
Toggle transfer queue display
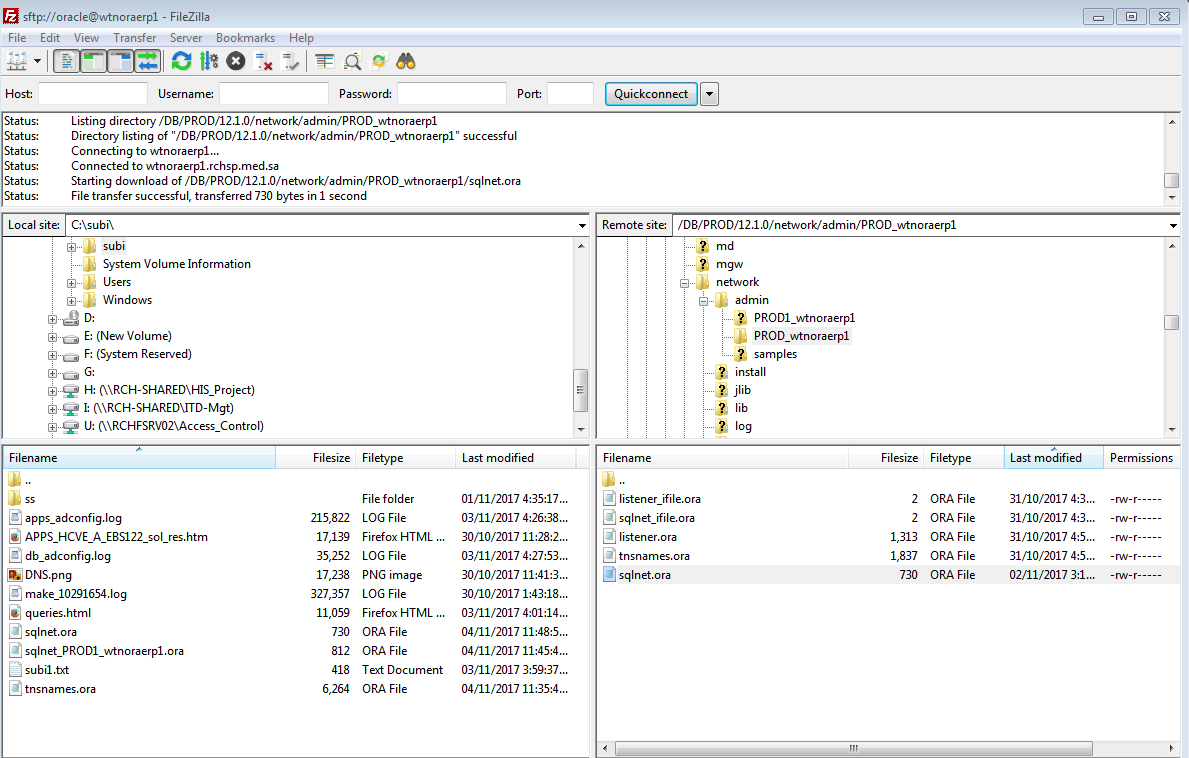pos(147,61)
